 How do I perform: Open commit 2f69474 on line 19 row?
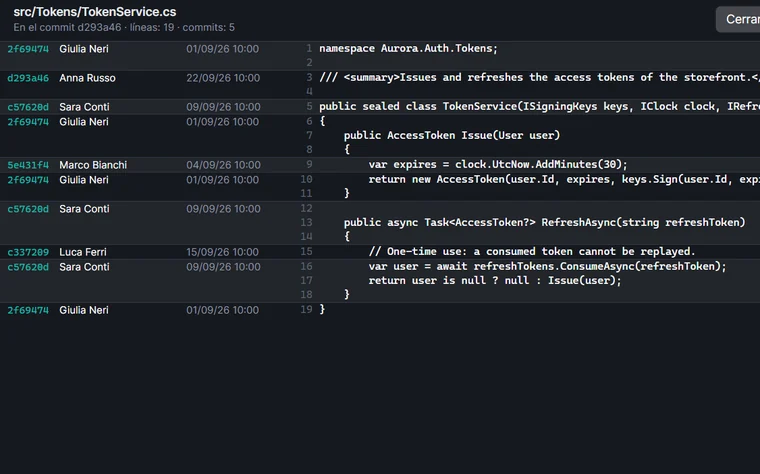click(x=28, y=311)
